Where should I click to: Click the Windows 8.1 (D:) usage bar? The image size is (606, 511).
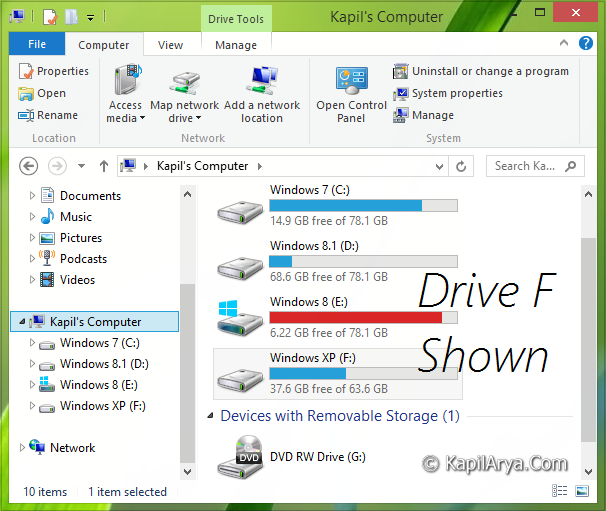[x=363, y=262]
